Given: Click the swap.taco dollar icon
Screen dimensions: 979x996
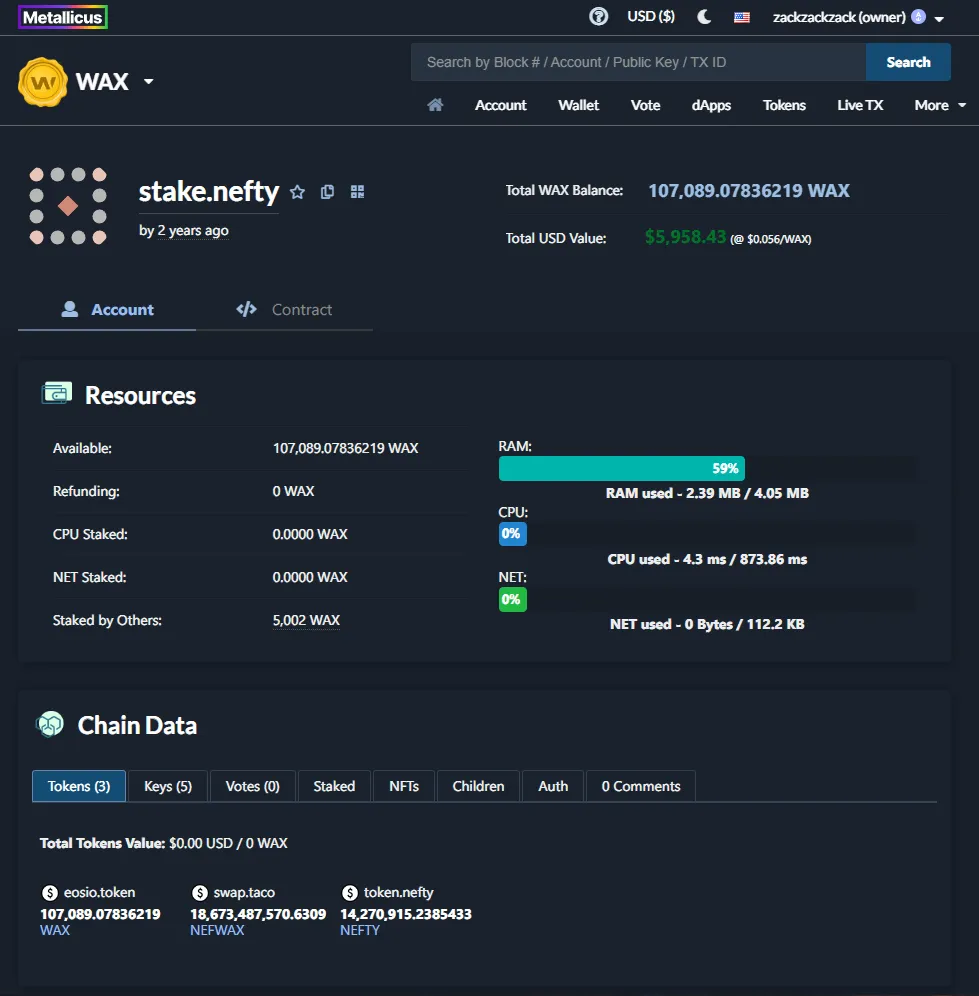Looking at the screenshot, I should [199, 893].
